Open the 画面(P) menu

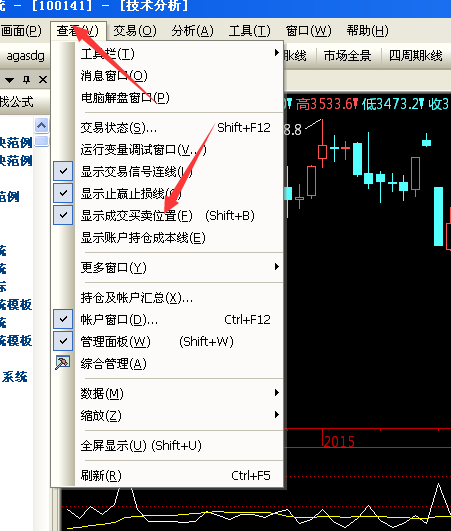[x=21, y=31]
